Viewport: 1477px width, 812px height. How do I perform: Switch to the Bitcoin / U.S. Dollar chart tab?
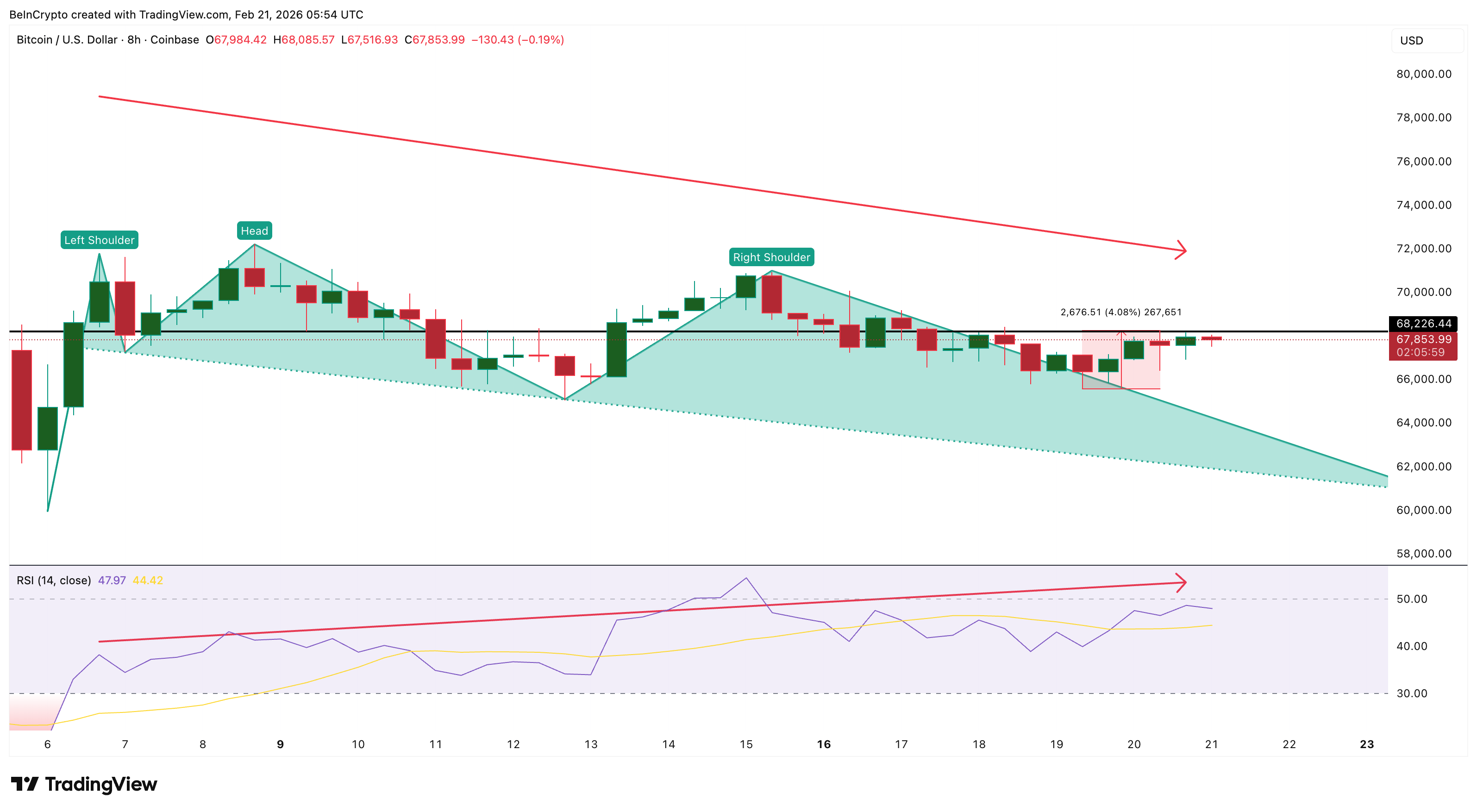(x=69, y=40)
